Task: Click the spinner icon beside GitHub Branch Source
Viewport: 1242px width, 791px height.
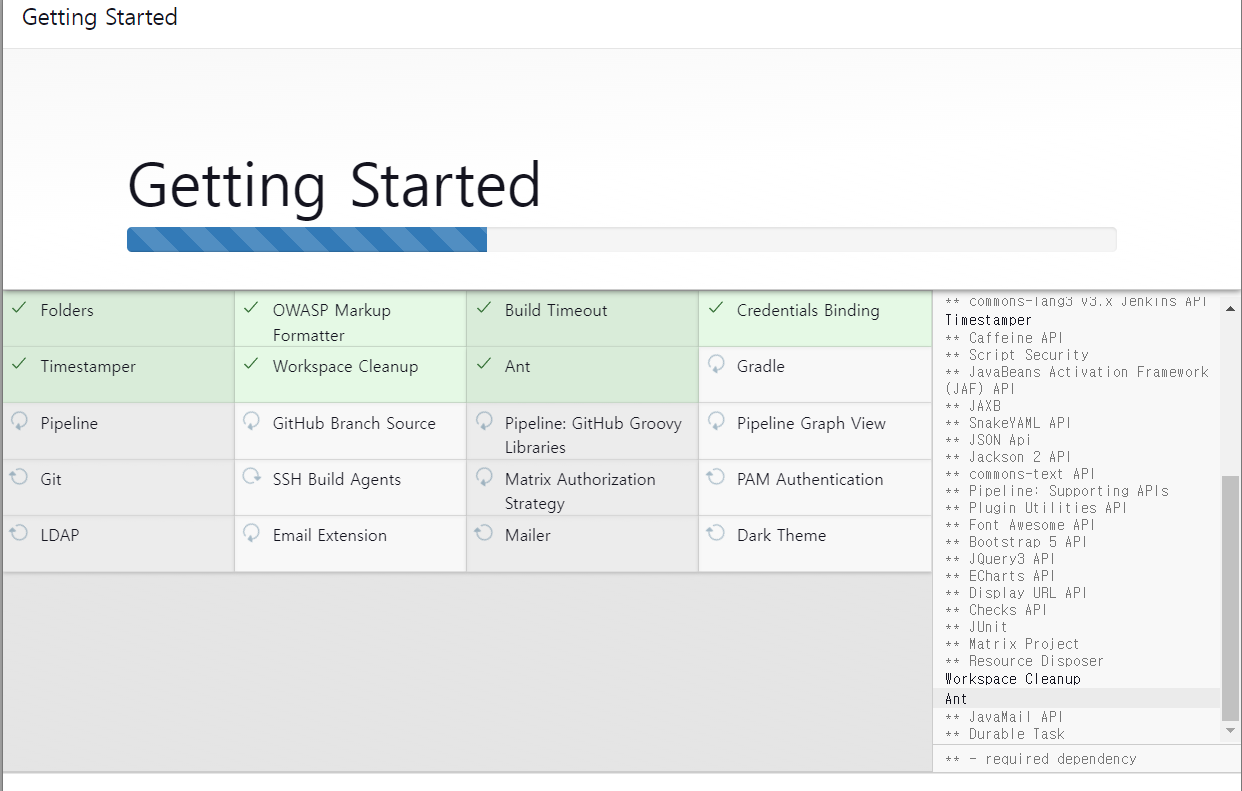Action: 252,421
